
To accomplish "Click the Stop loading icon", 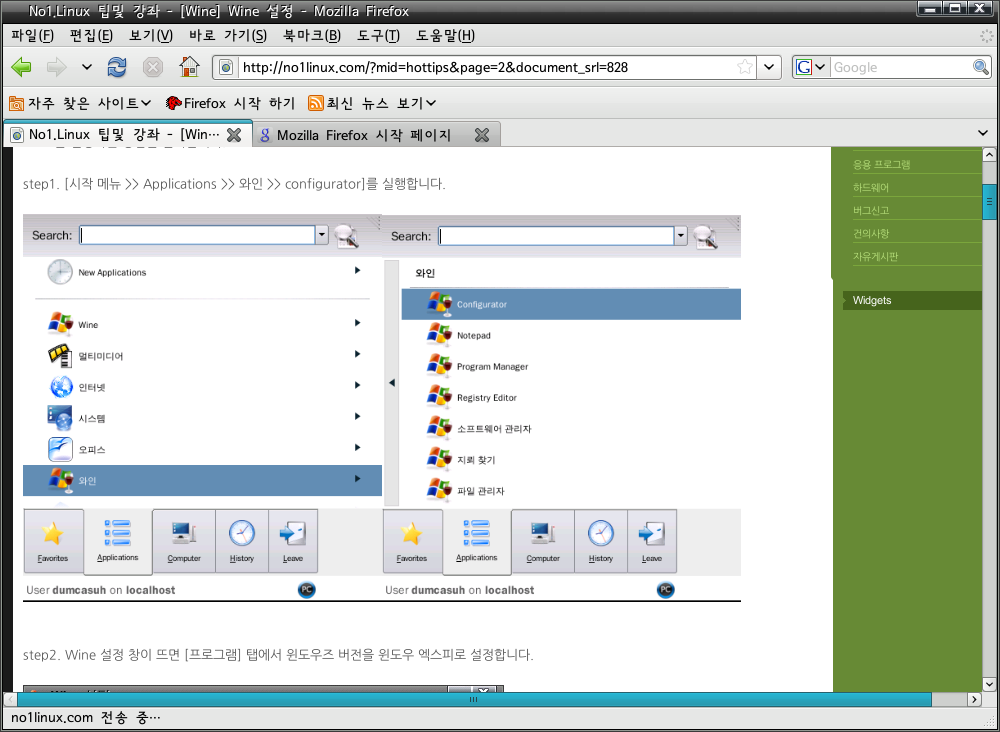I will 152,67.
